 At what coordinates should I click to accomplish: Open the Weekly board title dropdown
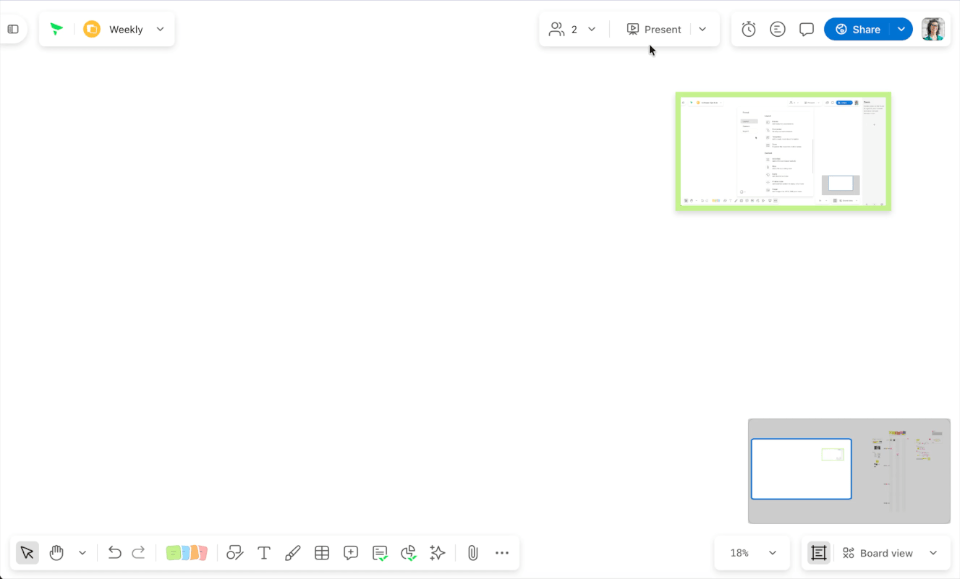click(160, 29)
